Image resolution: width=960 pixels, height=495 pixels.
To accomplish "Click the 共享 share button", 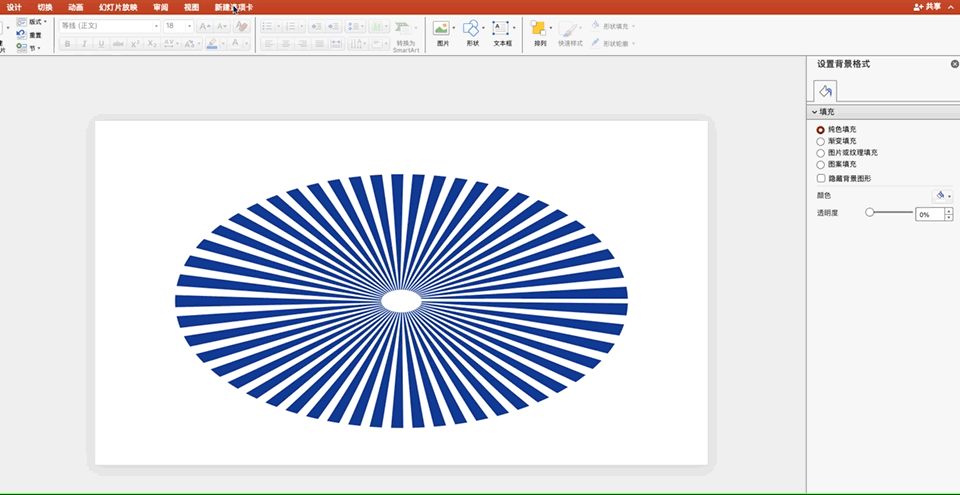I will click(x=927, y=7).
